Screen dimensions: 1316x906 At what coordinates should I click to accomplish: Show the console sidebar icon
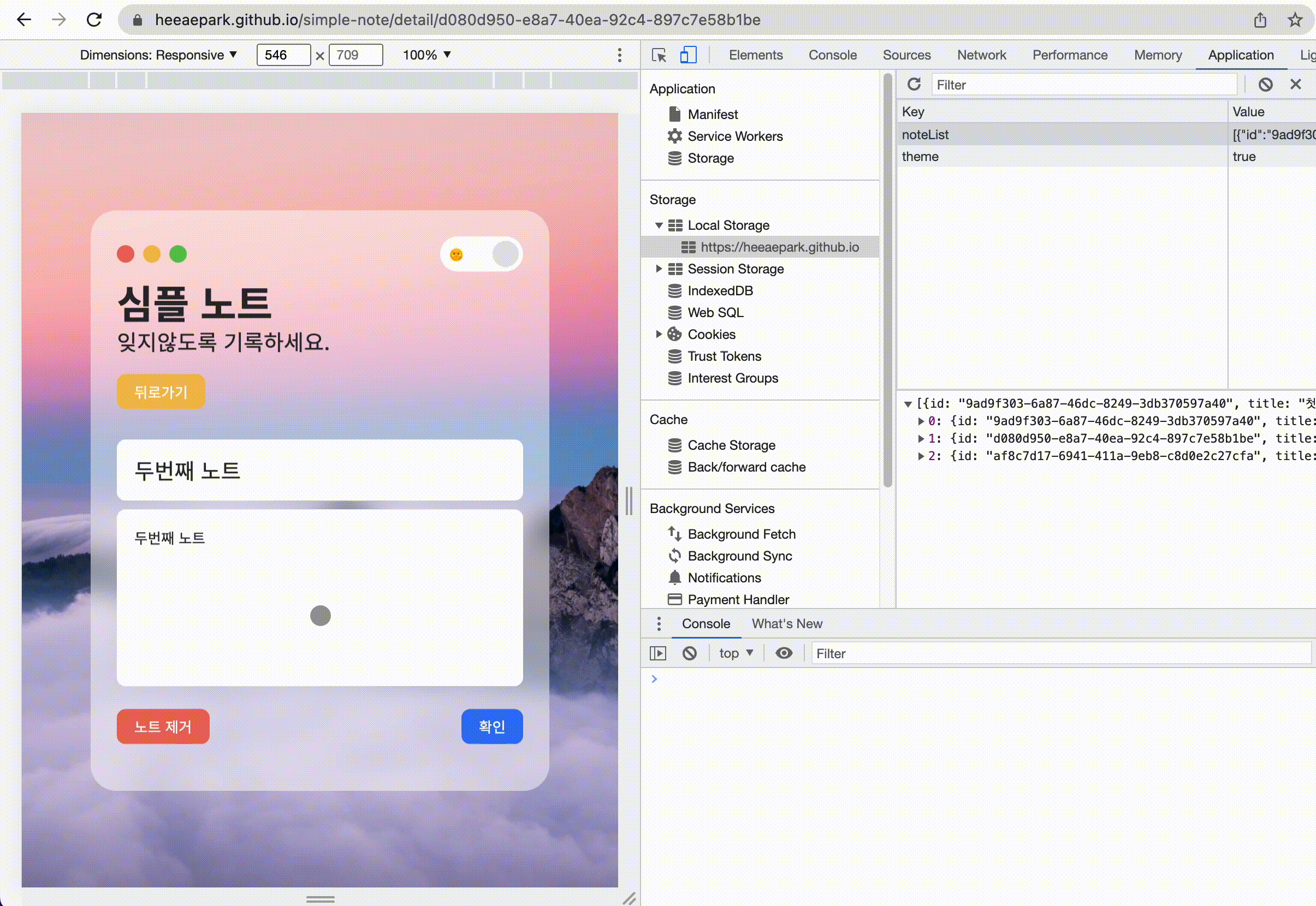tap(657, 653)
